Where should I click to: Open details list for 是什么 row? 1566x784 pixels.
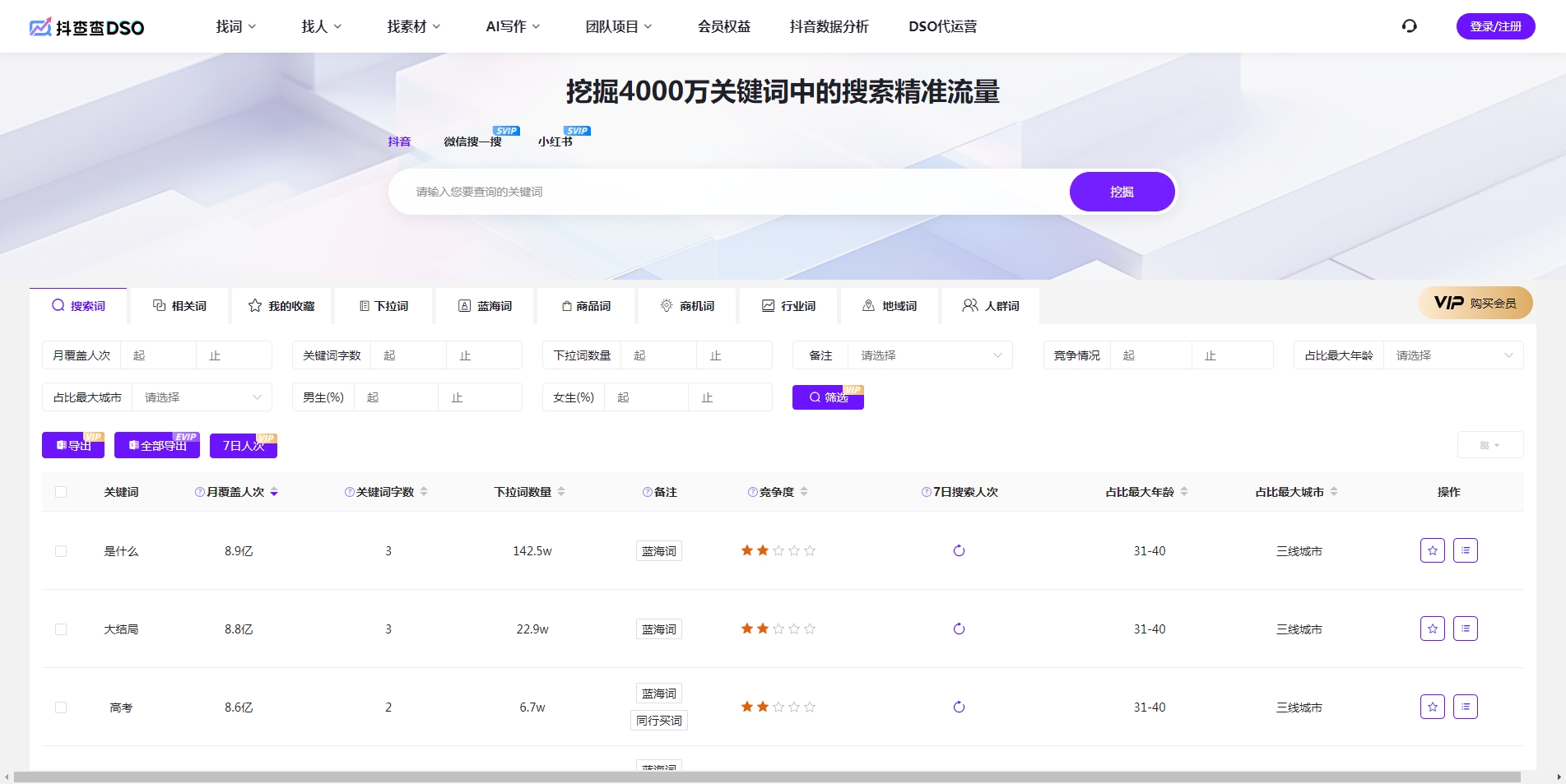point(1465,550)
